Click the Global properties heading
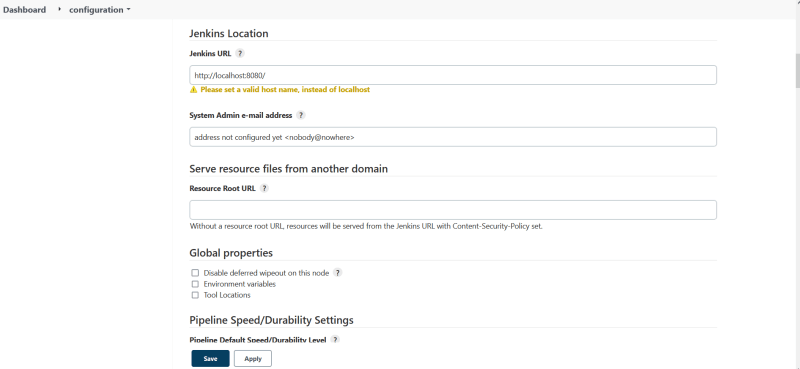 [231, 253]
